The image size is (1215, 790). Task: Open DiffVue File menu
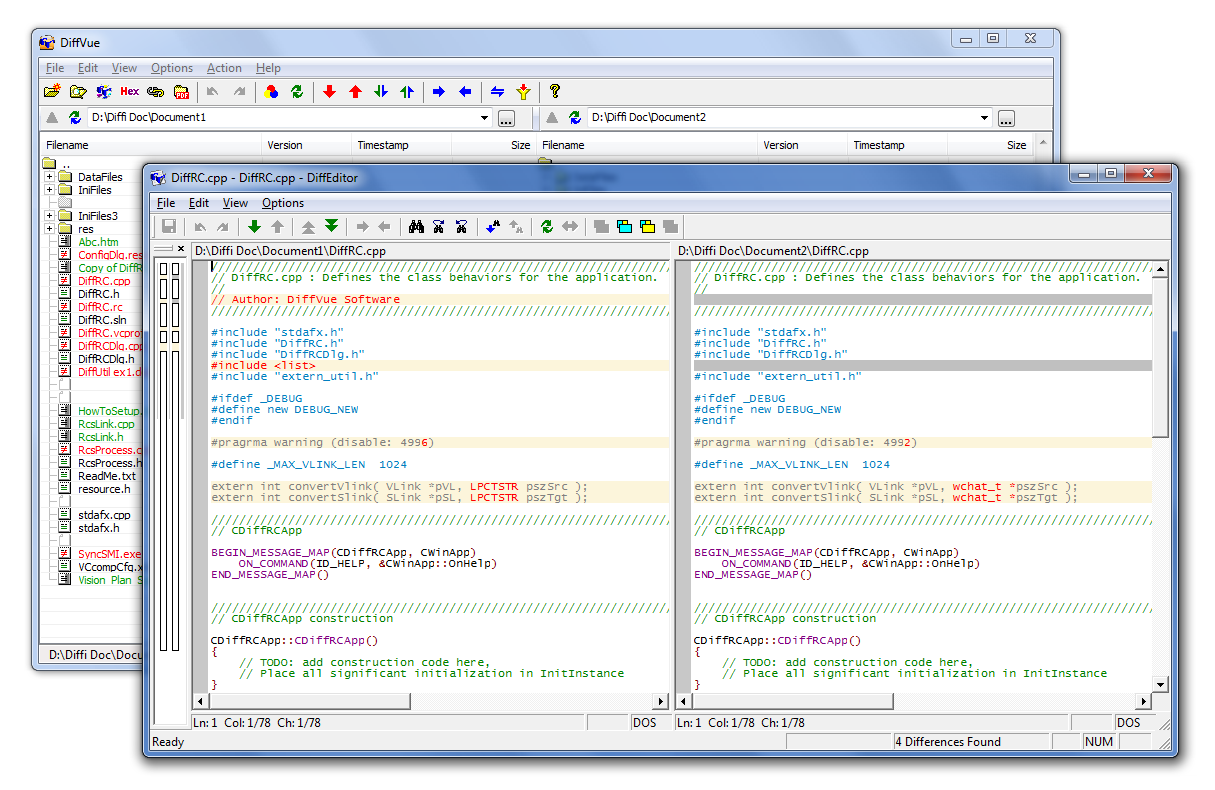(x=55, y=68)
